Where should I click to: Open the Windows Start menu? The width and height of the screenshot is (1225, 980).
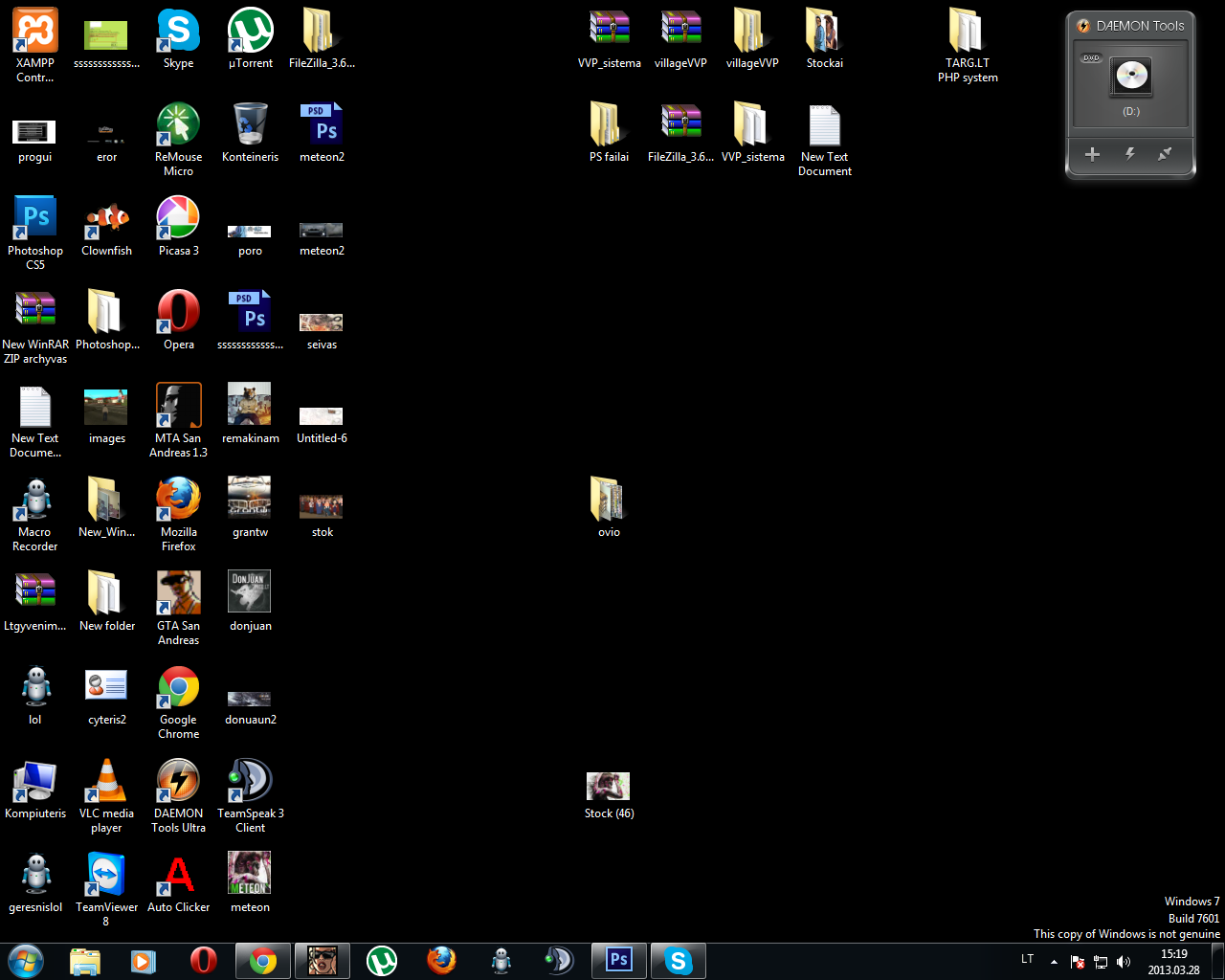(26, 961)
